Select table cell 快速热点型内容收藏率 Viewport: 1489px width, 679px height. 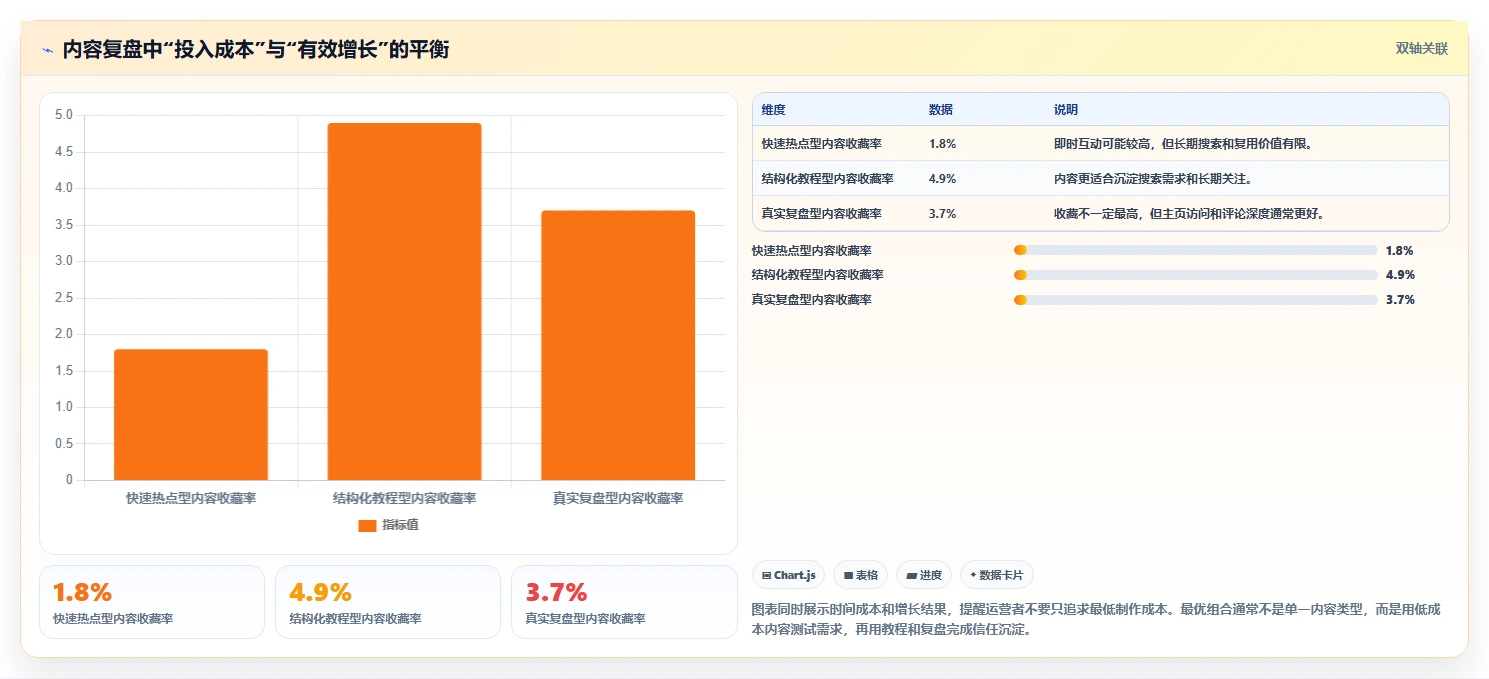[x=821, y=144]
